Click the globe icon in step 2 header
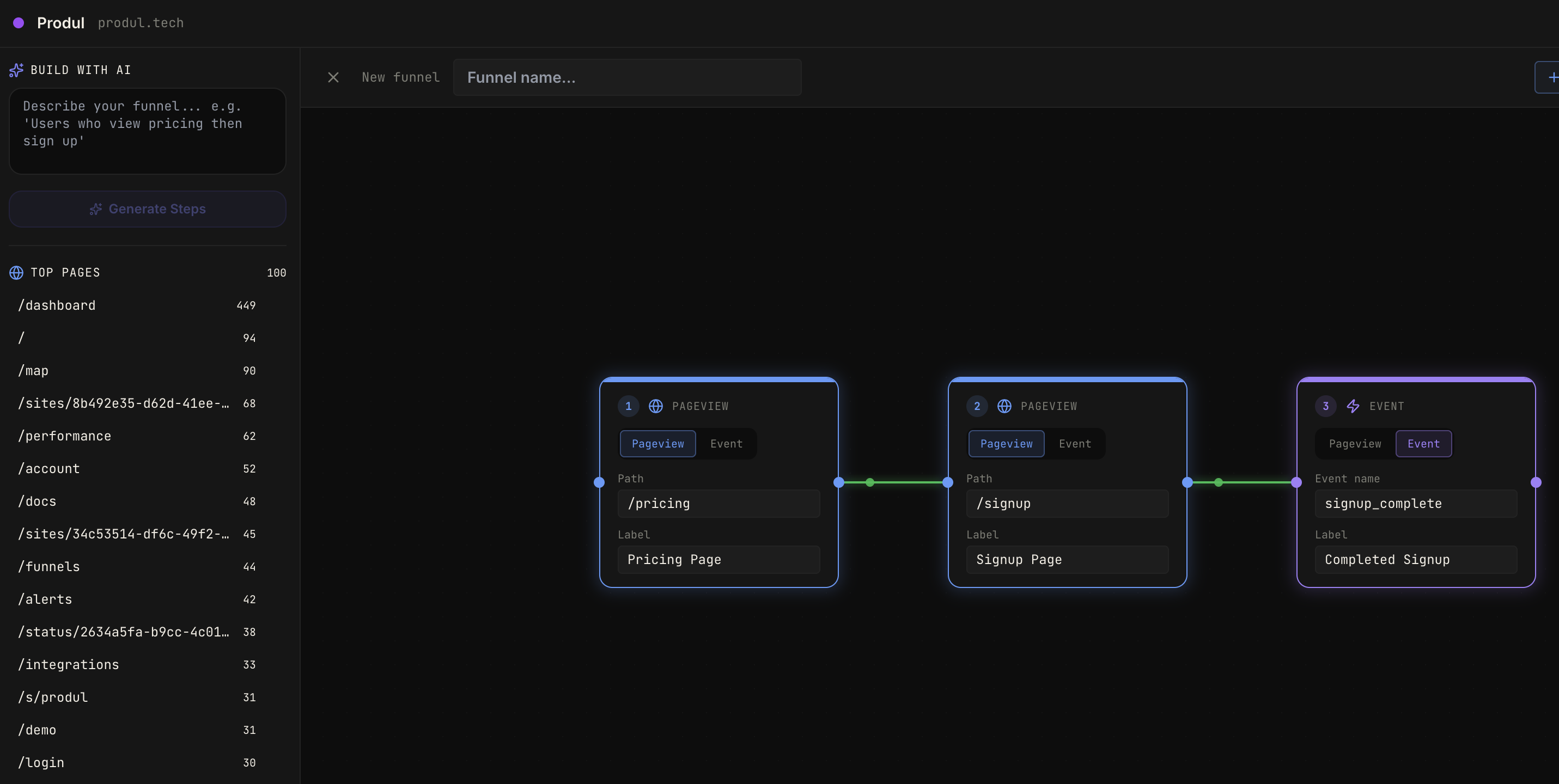 (1004, 407)
